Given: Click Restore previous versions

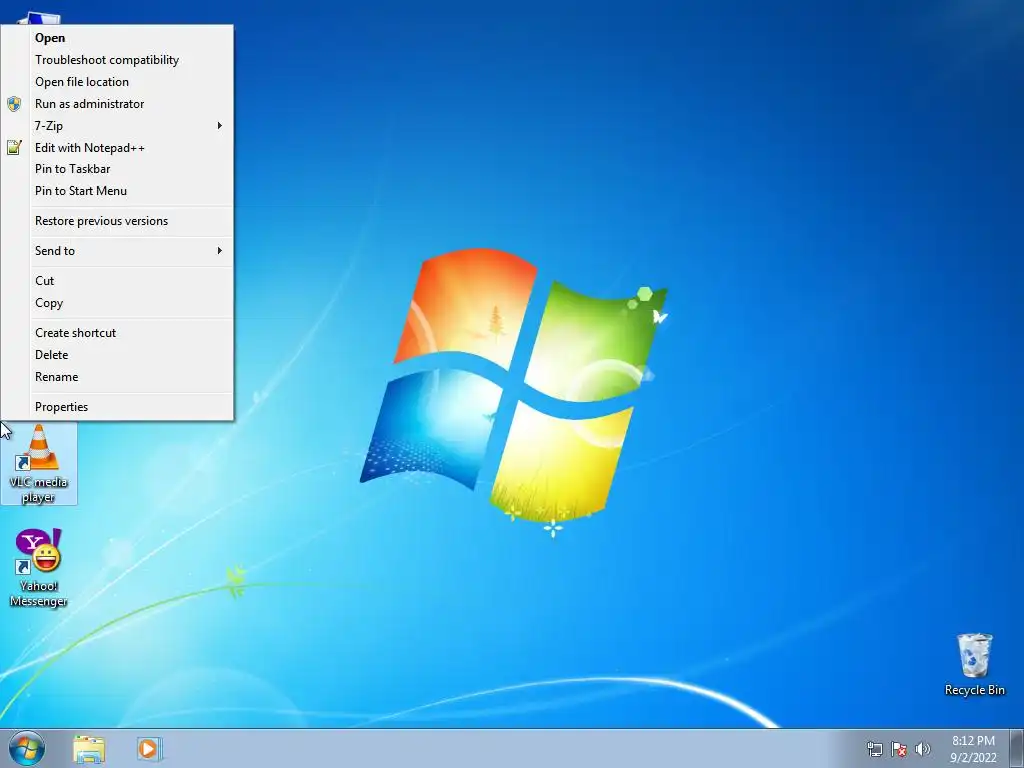Looking at the screenshot, I should 117,221.
